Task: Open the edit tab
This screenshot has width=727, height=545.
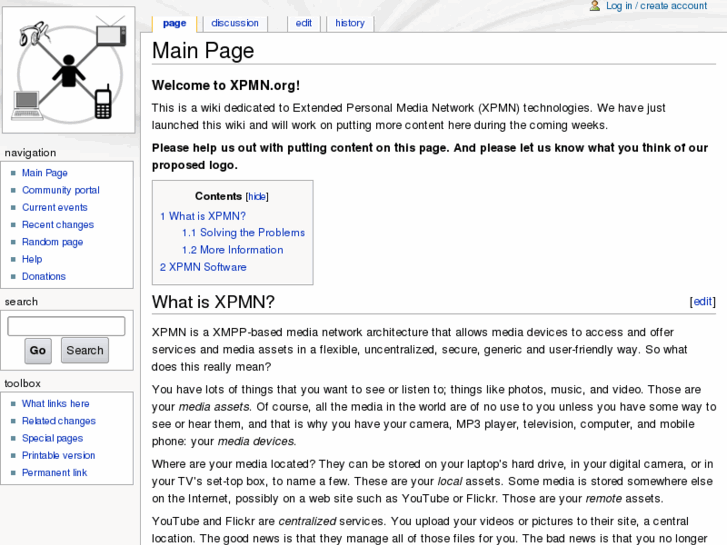Action: 304,23
